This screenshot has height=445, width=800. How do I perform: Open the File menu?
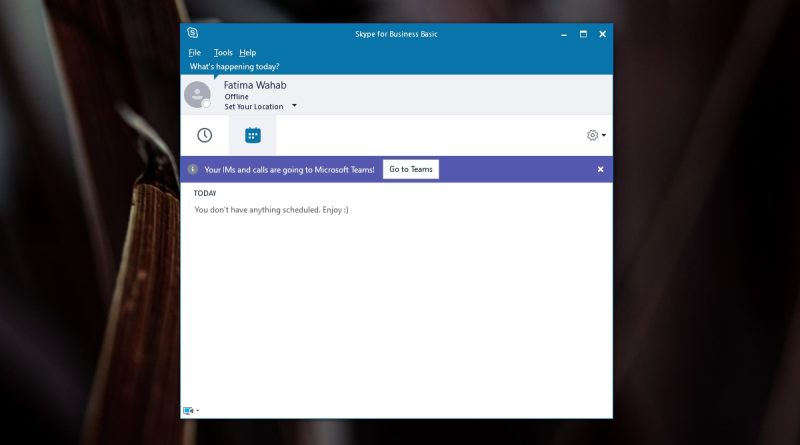point(194,53)
